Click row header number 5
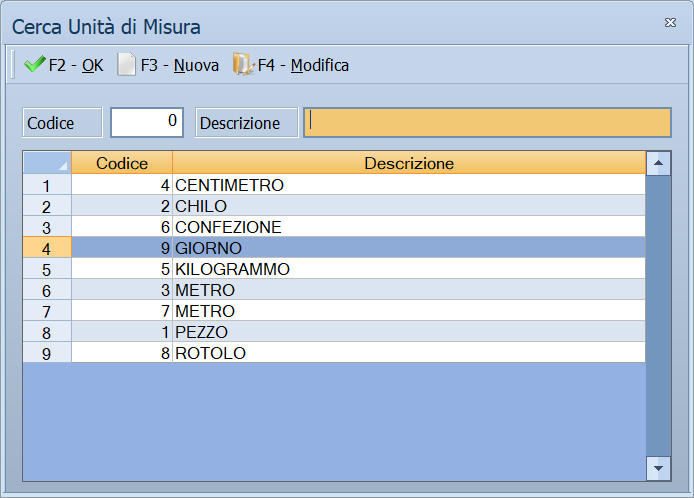The height and width of the screenshot is (498, 694). 47,269
